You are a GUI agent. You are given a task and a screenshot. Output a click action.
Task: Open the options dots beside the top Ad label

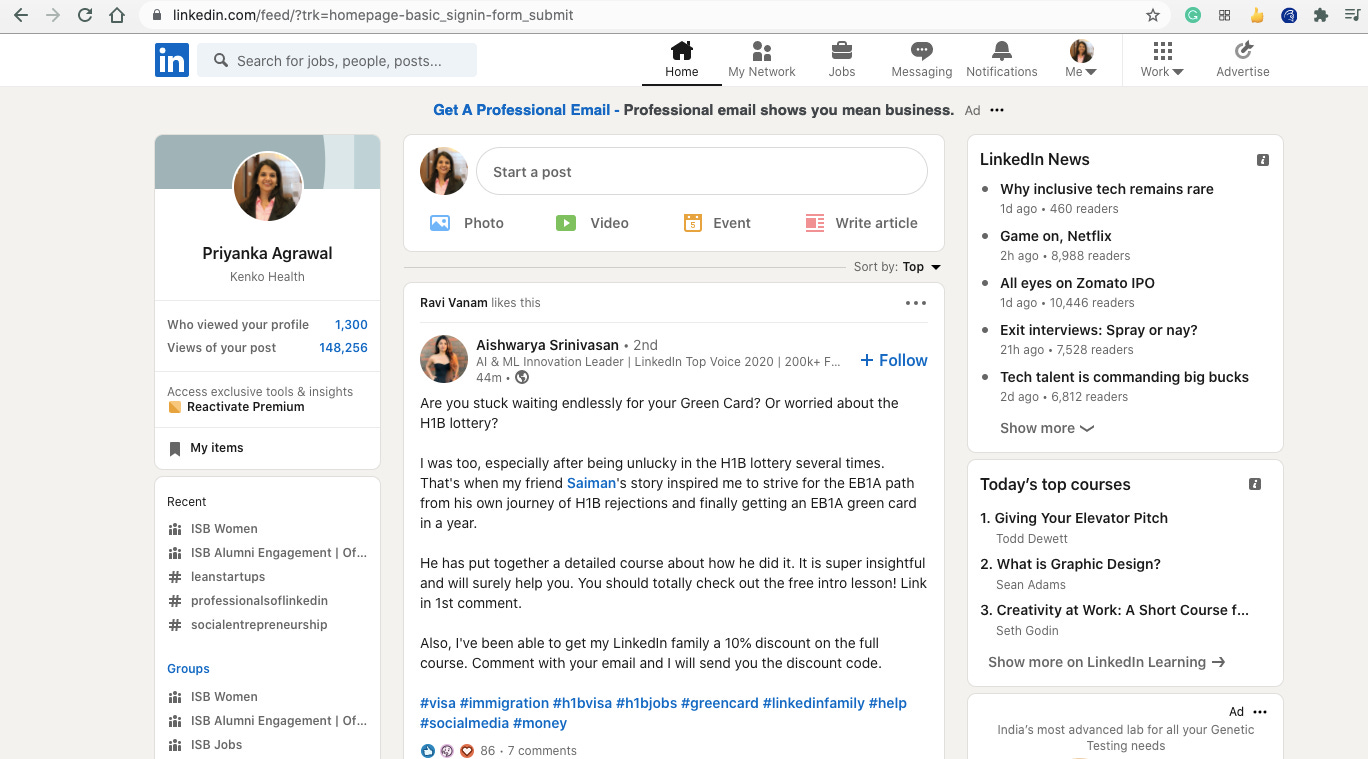click(997, 110)
